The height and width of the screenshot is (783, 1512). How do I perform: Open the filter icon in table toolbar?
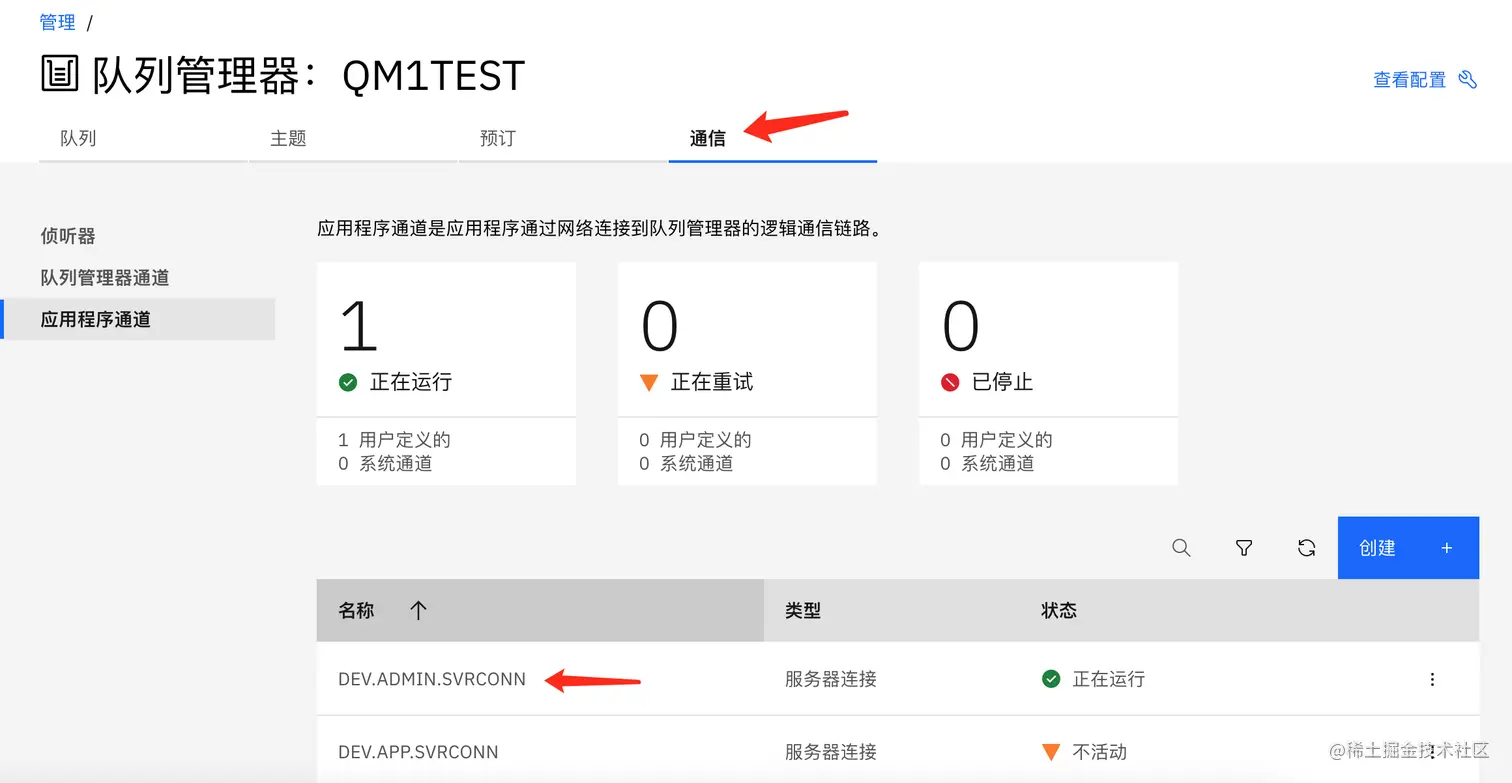(1244, 548)
